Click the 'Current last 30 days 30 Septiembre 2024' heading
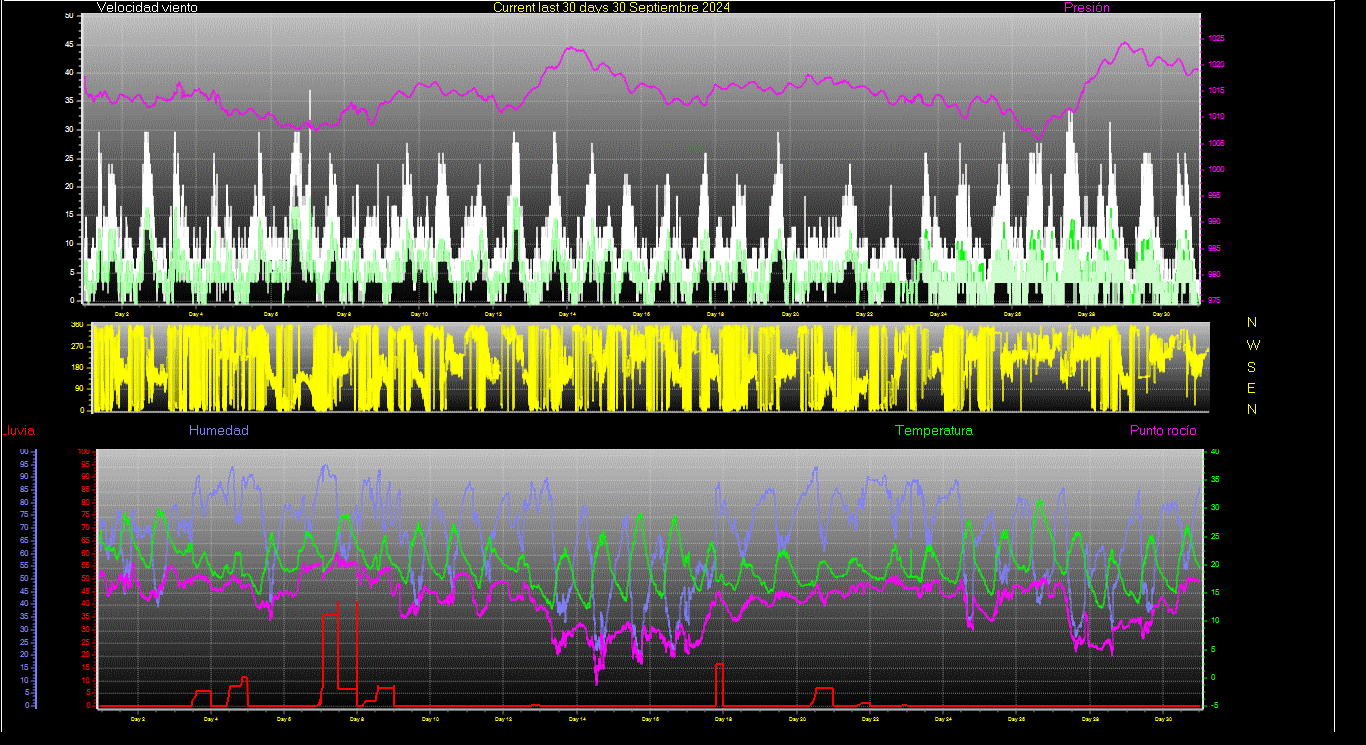Viewport: 1366px width, 745px height. [611, 7]
